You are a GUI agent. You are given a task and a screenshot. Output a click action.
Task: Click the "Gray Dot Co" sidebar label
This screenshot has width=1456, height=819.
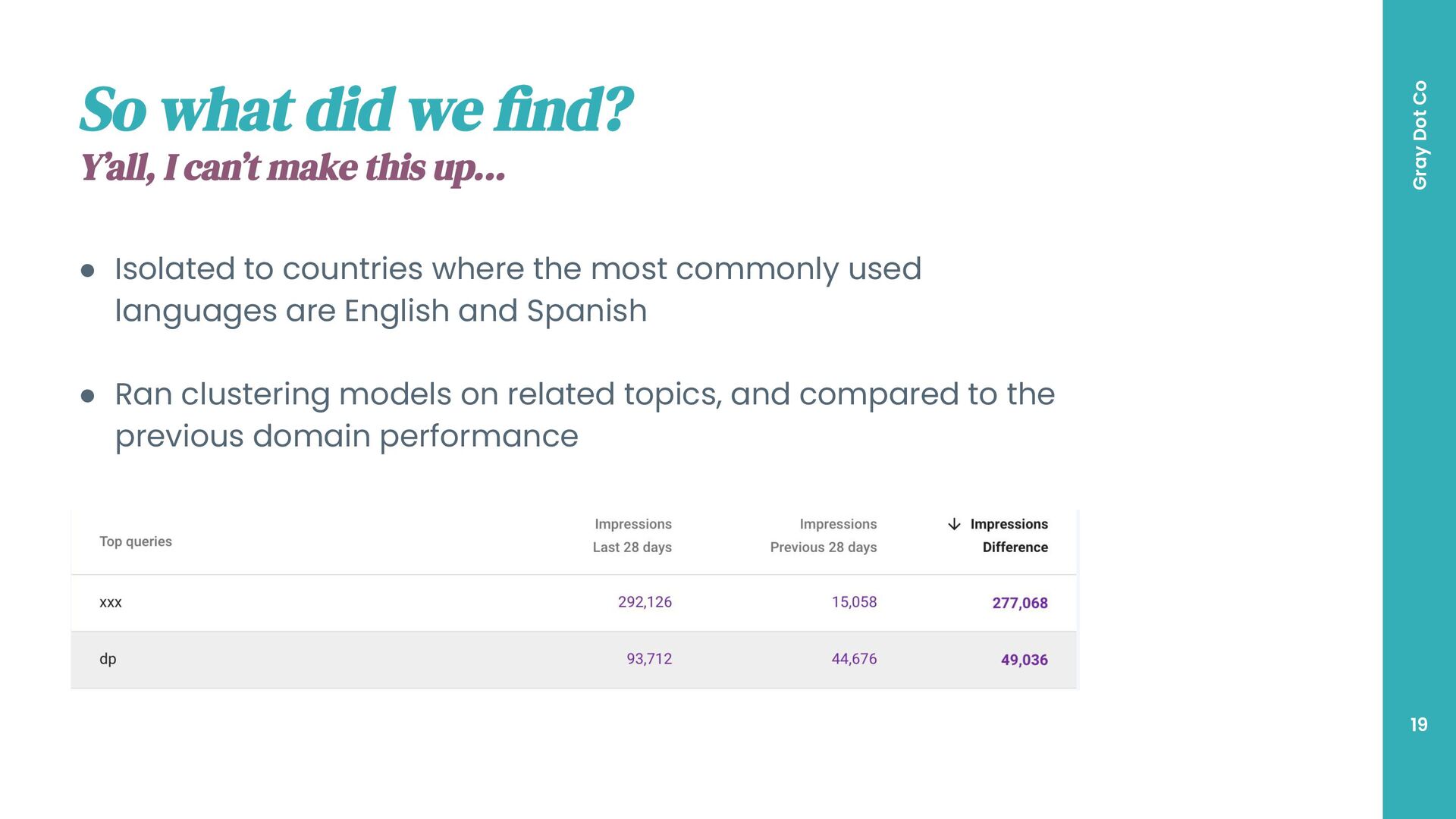[x=1420, y=135]
